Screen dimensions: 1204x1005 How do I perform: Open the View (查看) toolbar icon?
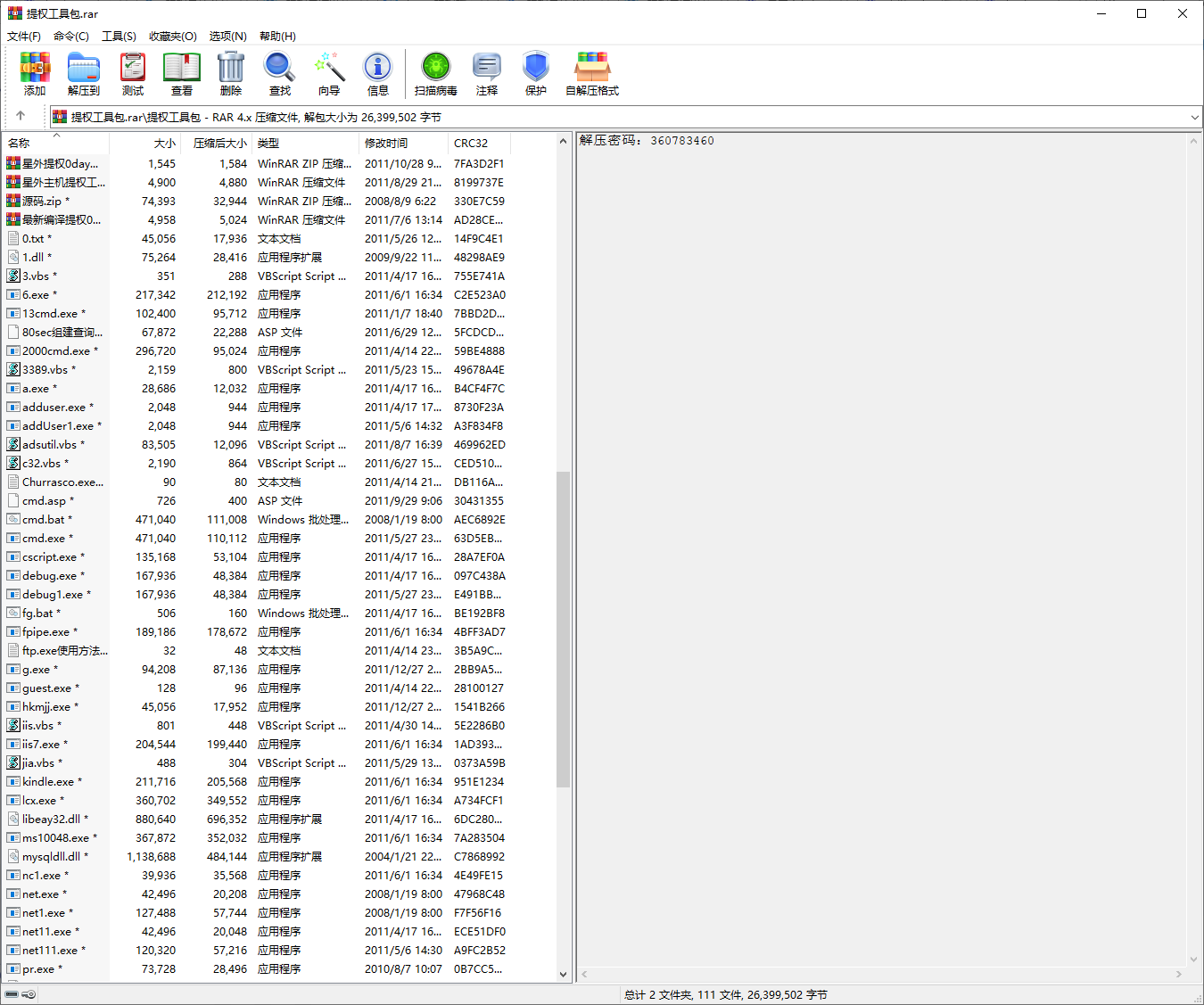point(182,73)
